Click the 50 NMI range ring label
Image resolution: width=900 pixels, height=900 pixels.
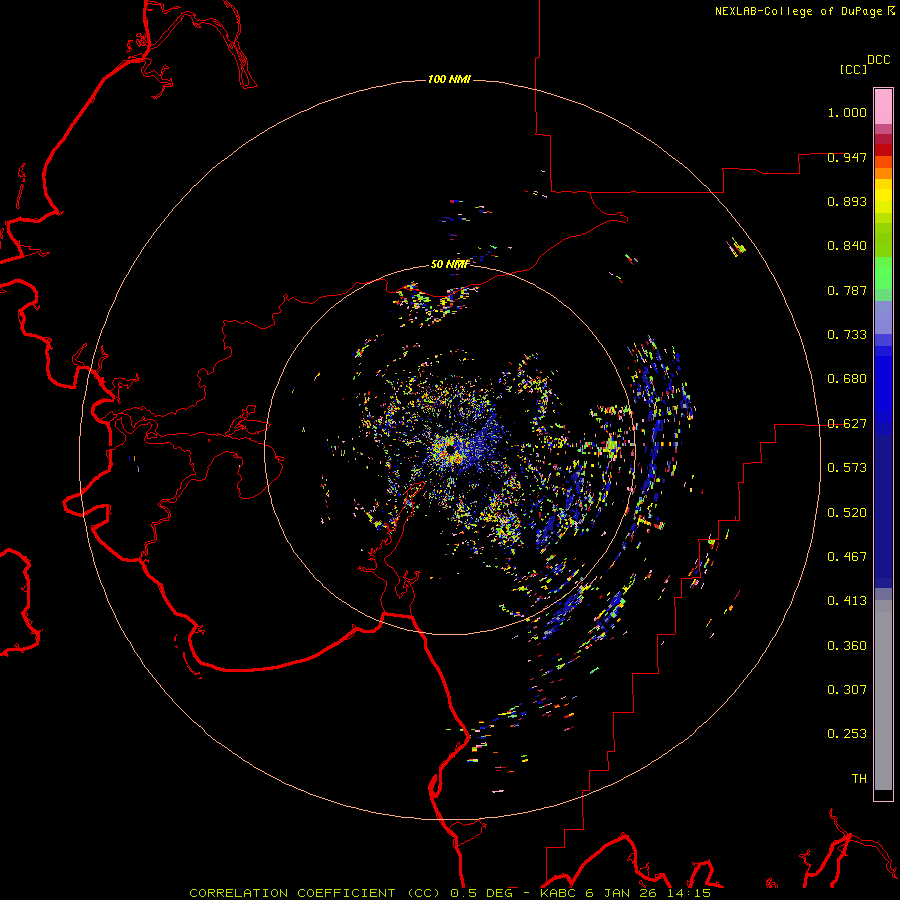[x=449, y=264]
